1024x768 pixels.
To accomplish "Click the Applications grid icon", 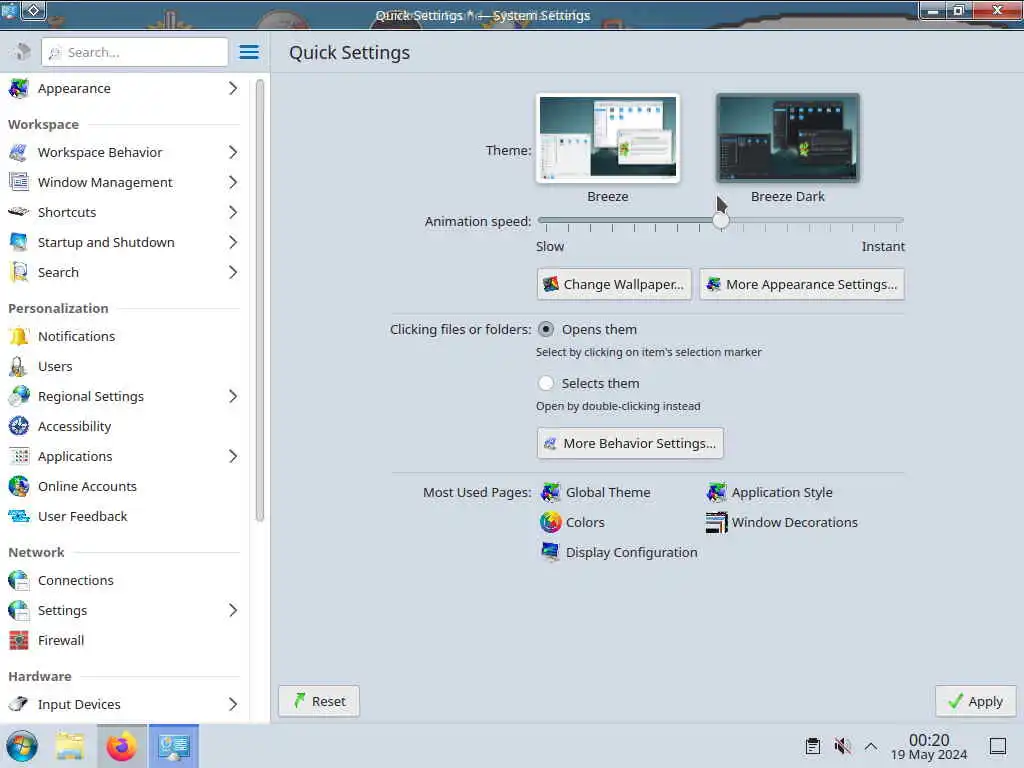I will pos(19,456).
